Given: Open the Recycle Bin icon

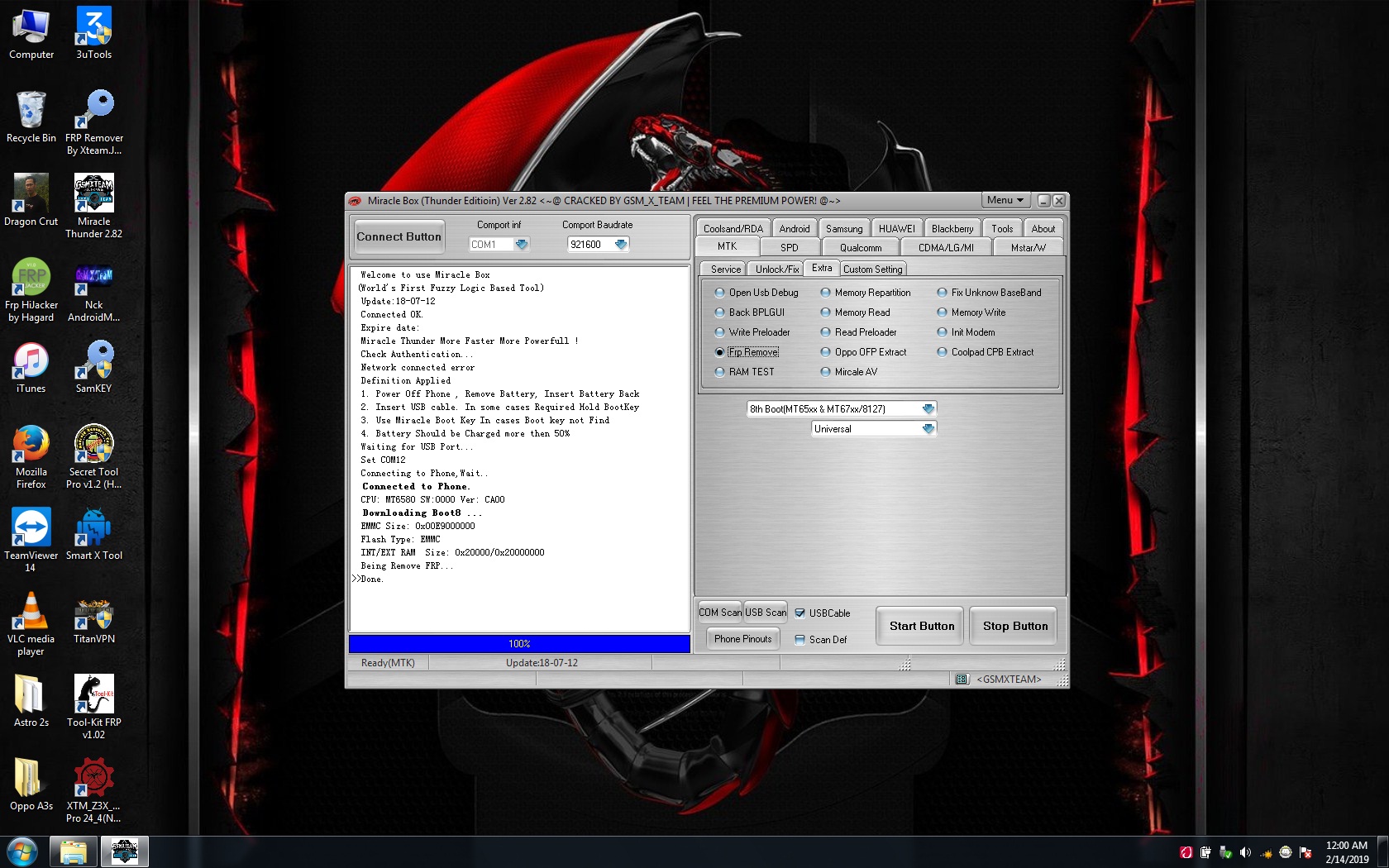Looking at the screenshot, I should tap(31, 117).
